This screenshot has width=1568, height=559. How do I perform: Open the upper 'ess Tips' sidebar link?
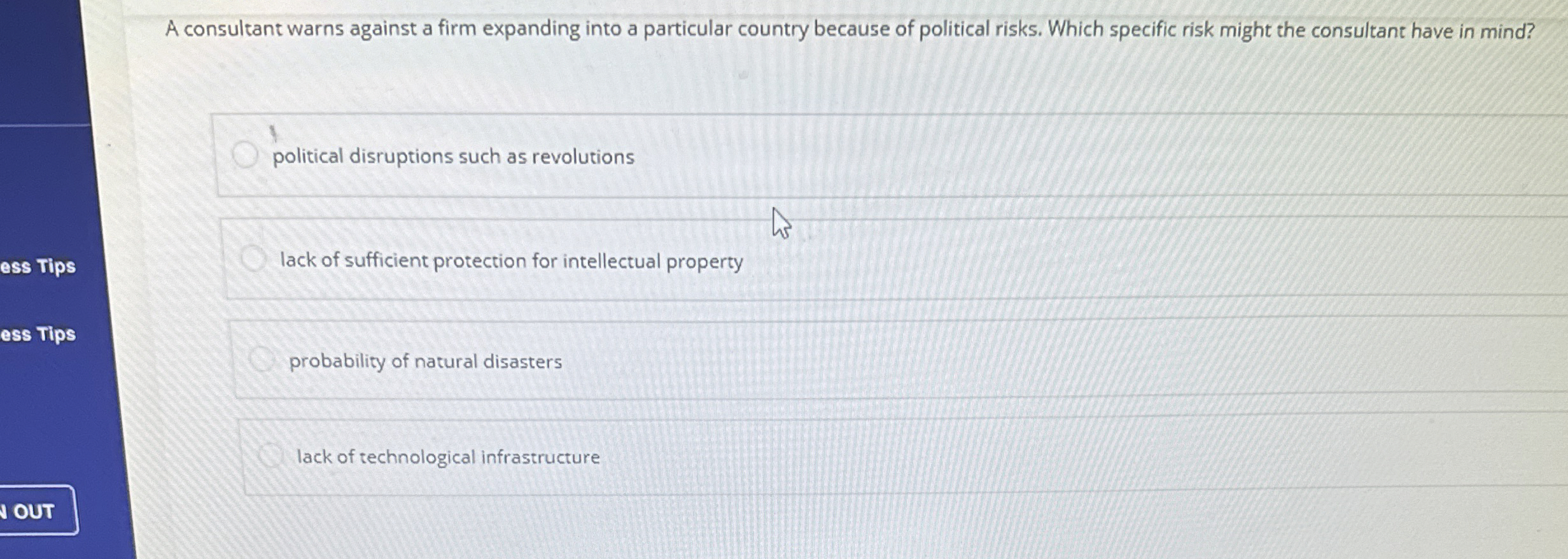tap(38, 266)
